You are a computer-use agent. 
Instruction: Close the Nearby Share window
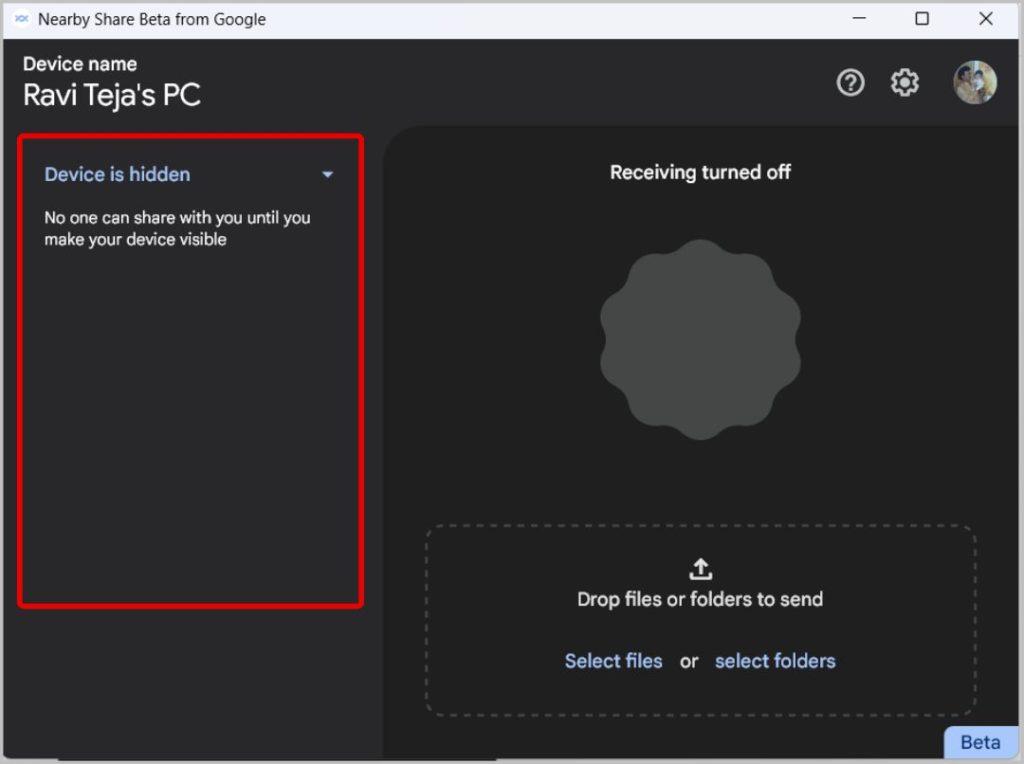pyautogui.click(x=985, y=18)
